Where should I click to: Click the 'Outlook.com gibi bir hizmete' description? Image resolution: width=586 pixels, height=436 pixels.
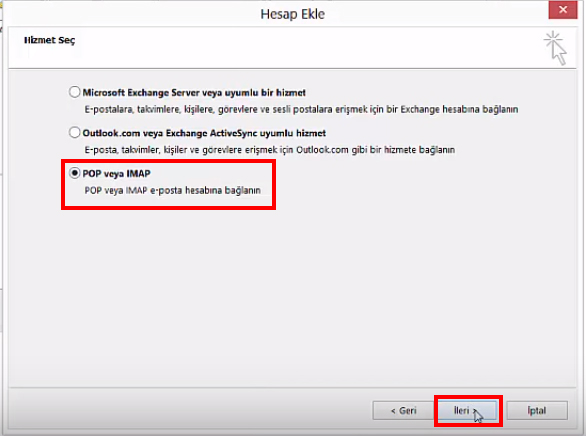(269, 150)
